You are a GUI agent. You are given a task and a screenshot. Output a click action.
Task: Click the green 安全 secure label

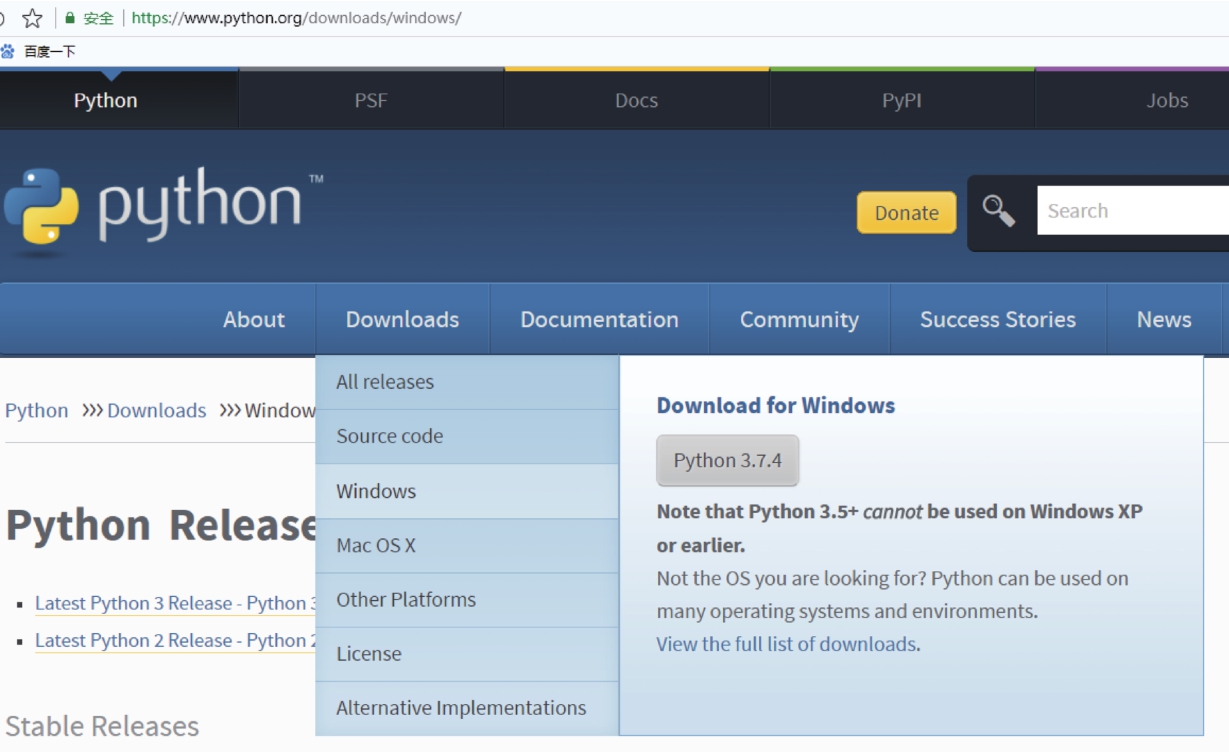[x=98, y=18]
